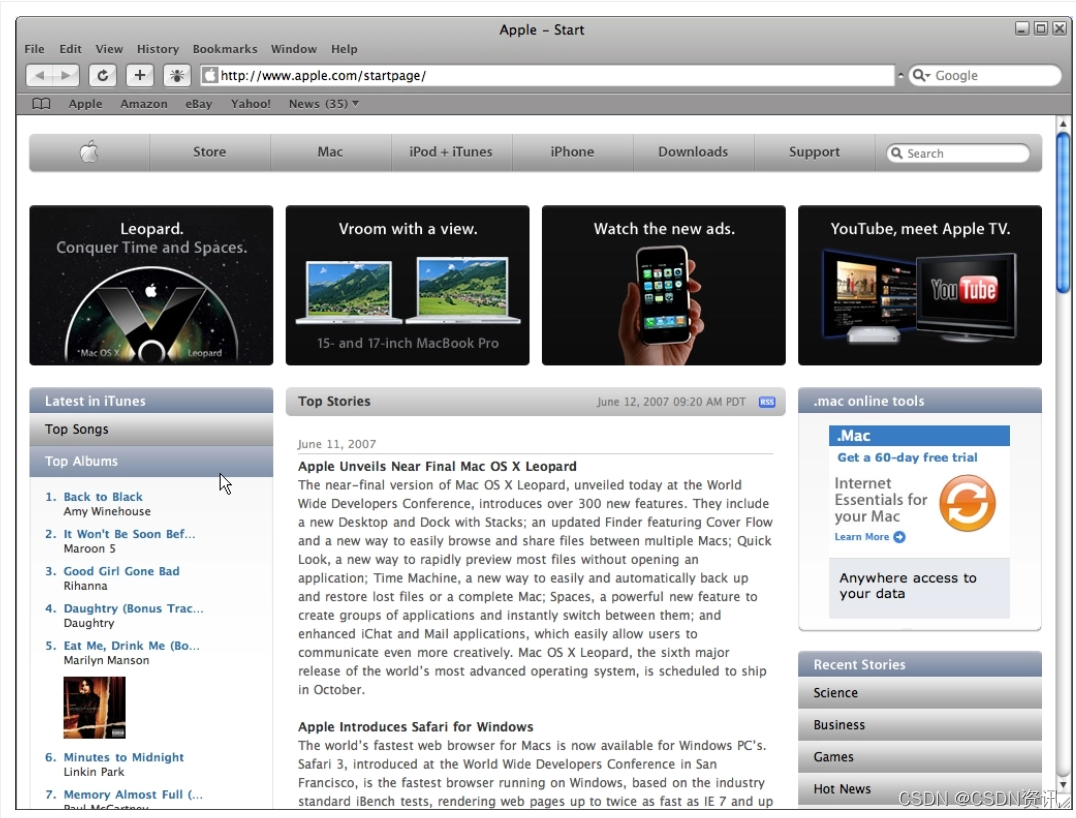Click the Google search field
This screenshot has width=1076, height=818.
pyautogui.click(x=985, y=75)
